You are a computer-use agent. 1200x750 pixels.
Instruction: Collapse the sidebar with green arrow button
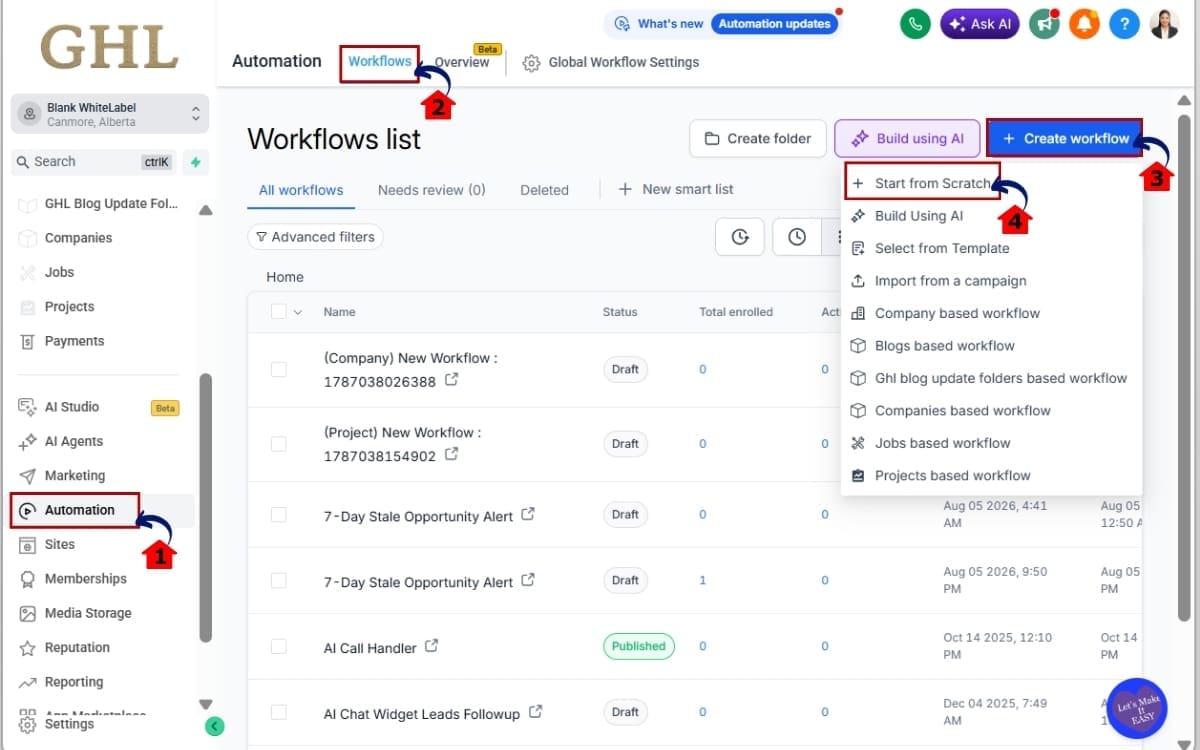(x=214, y=727)
